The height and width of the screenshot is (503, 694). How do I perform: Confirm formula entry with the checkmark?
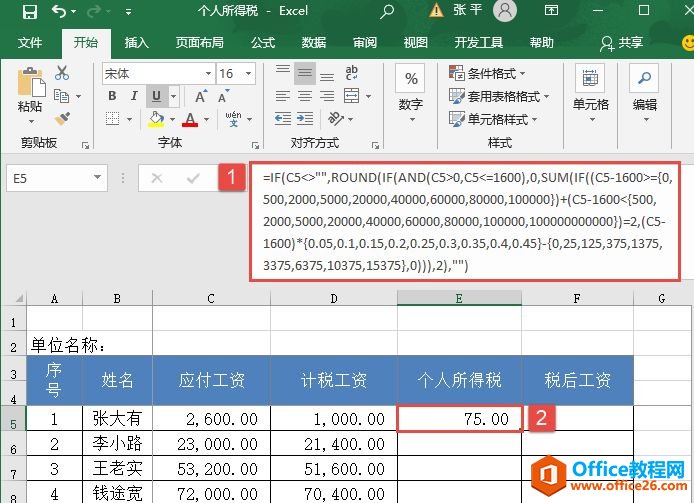pos(193,178)
